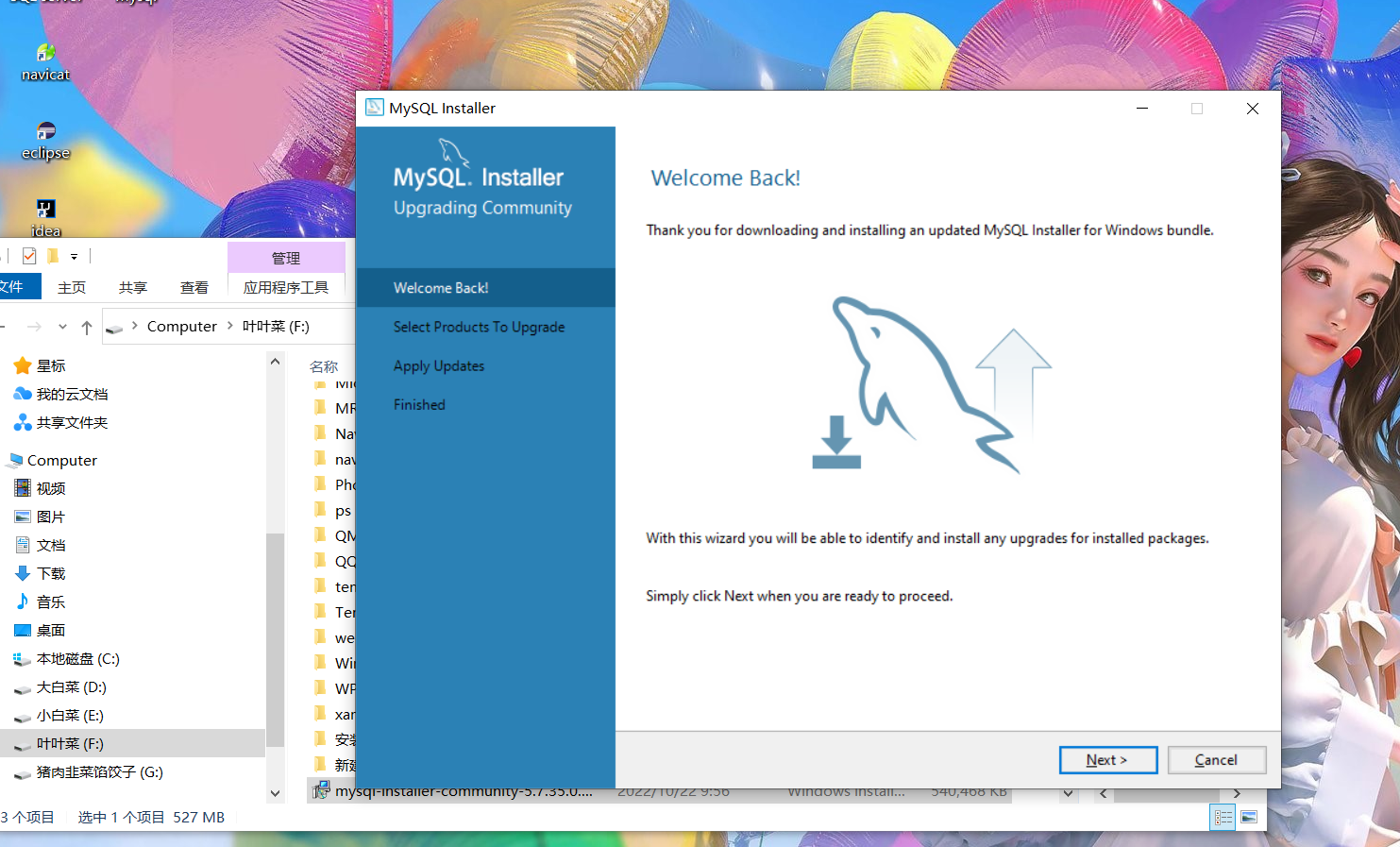Expand the quick access toolbar customize dropdown
The image size is (1400, 847).
click(74, 257)
